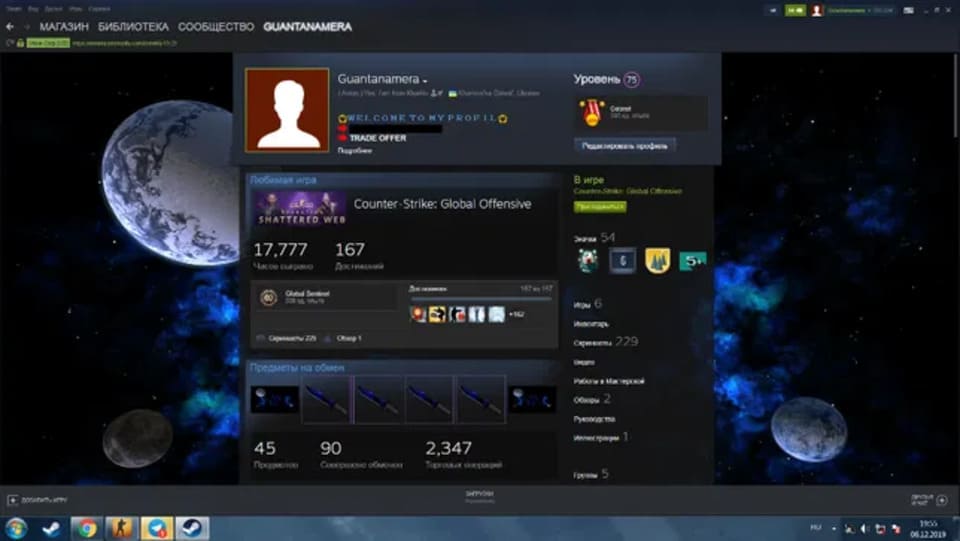Screen dimensions: 960x541
Task: Expand the Guantanamera name history dropdown
Action: point(425,80)
